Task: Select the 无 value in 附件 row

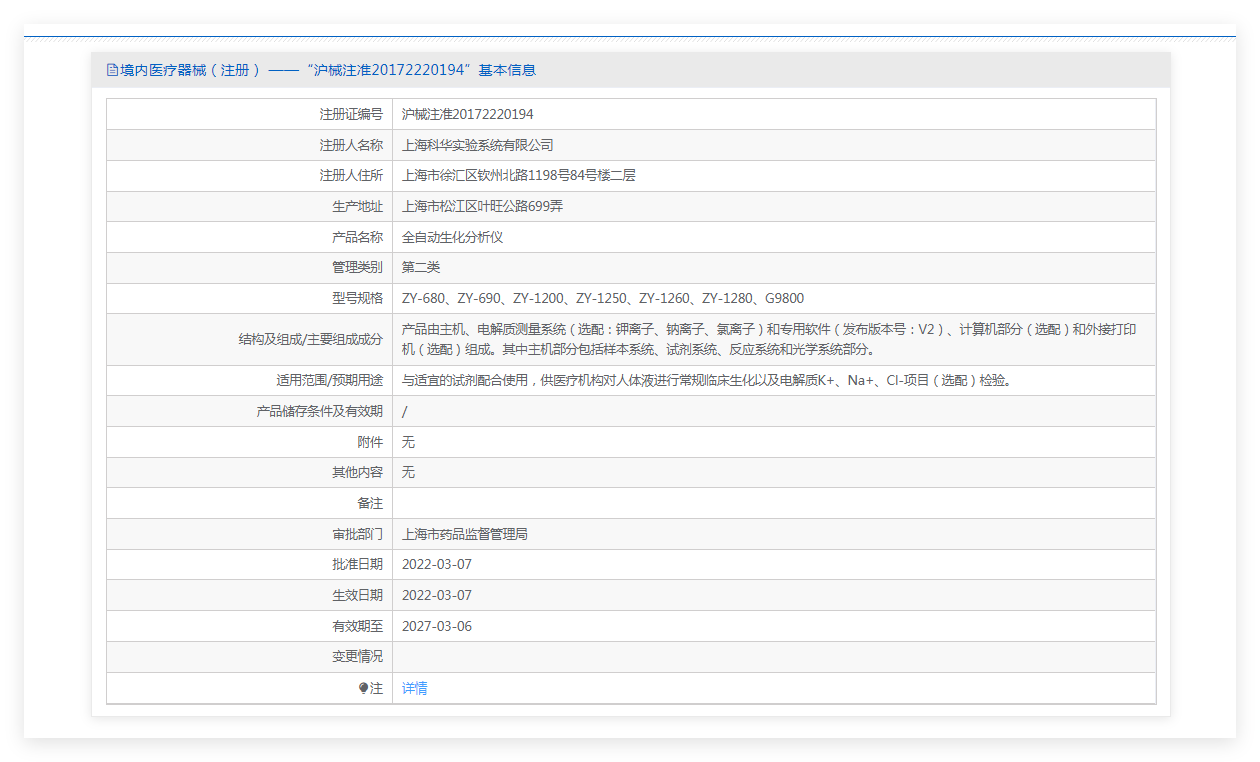Action: (408, 442)
